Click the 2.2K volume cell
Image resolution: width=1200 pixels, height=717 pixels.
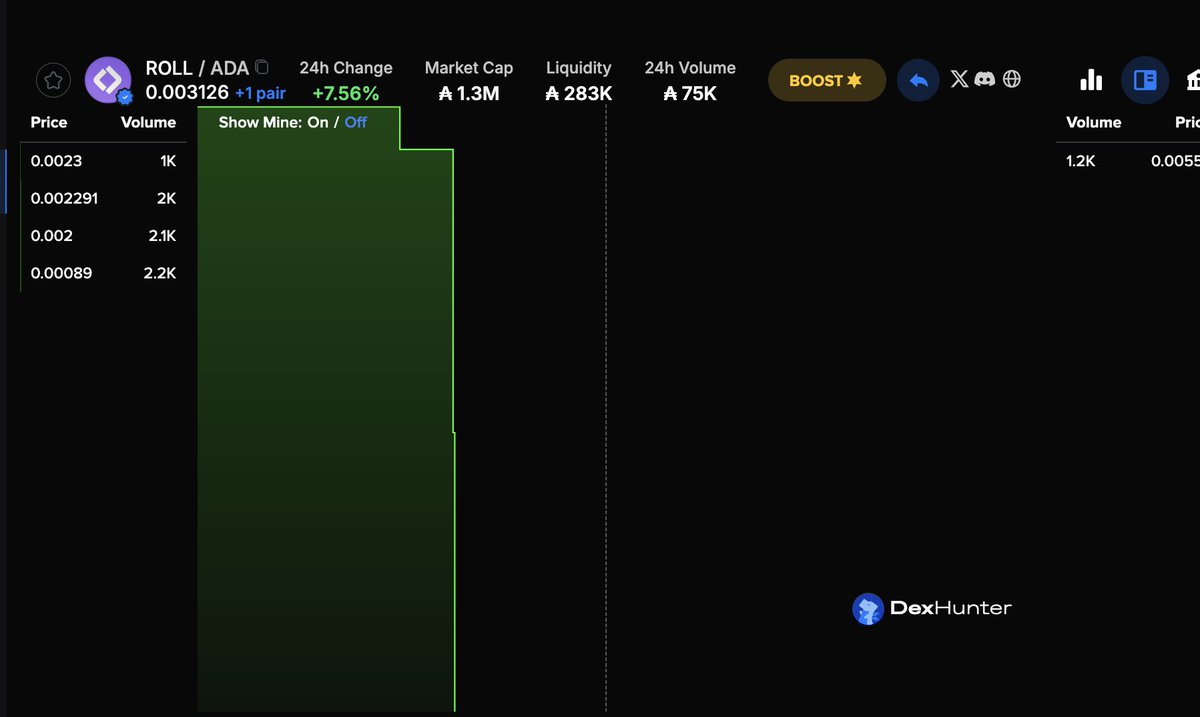pyautogui.click(x=160, y=273)
